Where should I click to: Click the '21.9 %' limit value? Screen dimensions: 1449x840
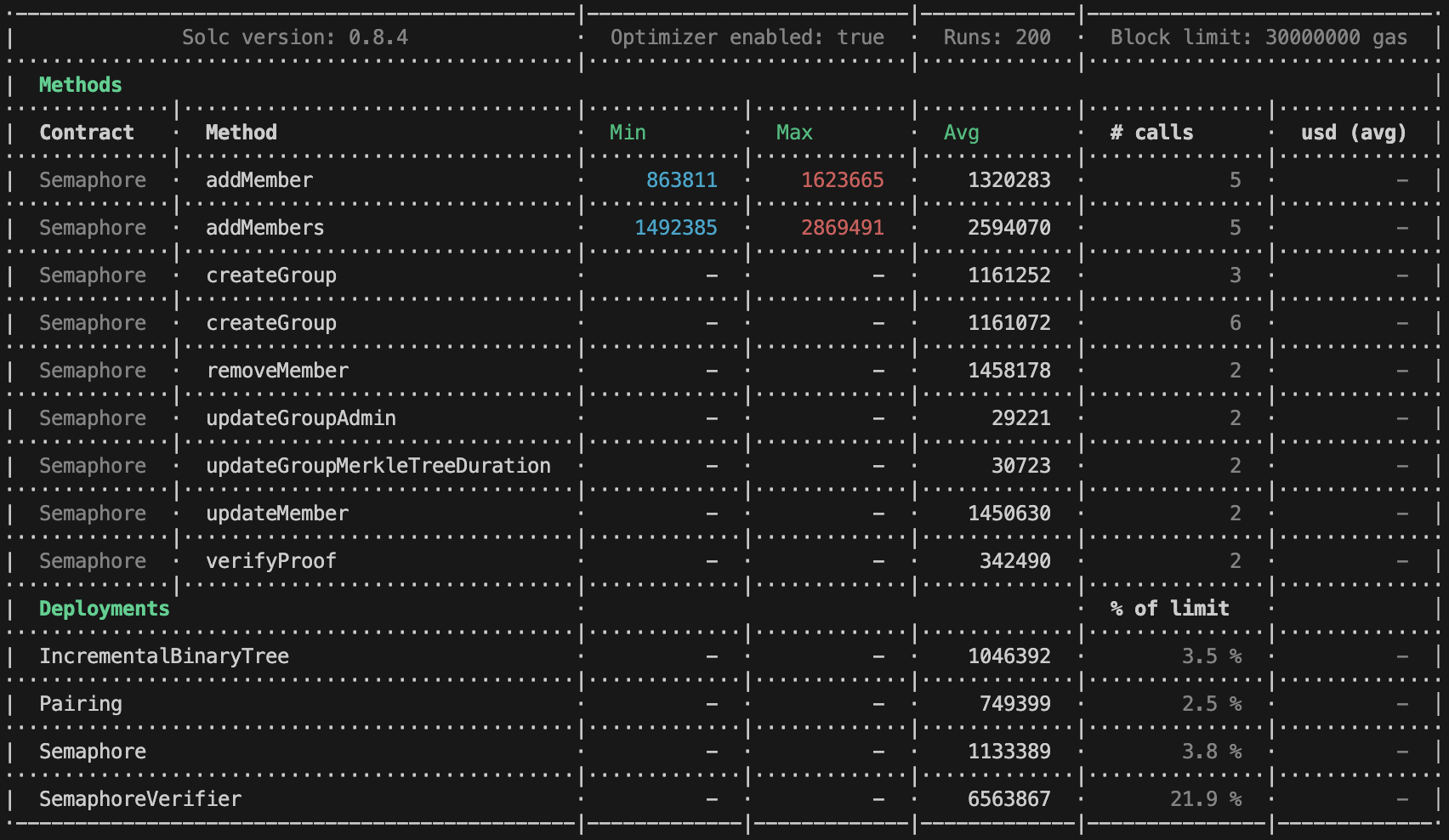click(x=1206, y=799)
